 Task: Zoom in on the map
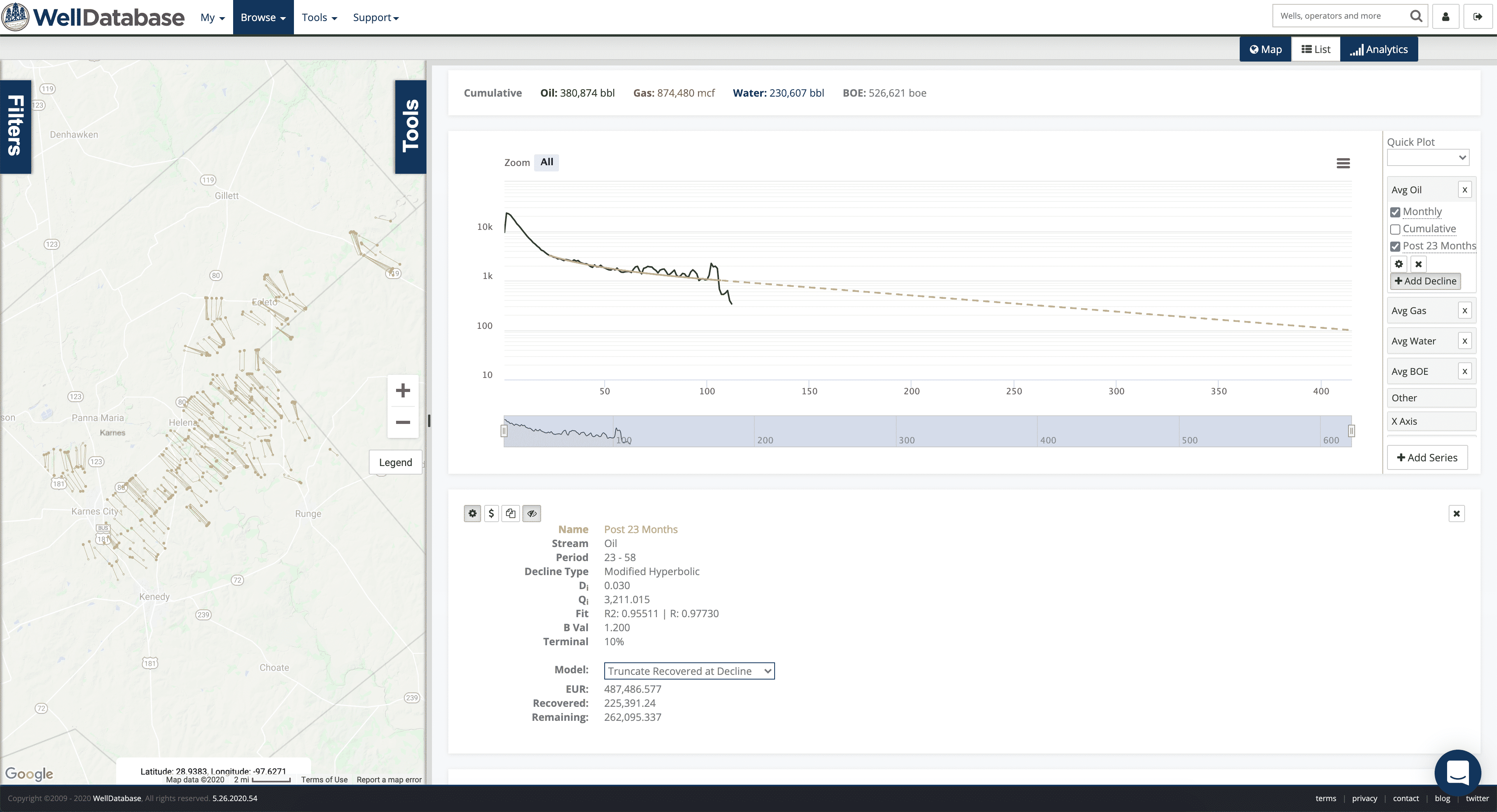point(403,390)
